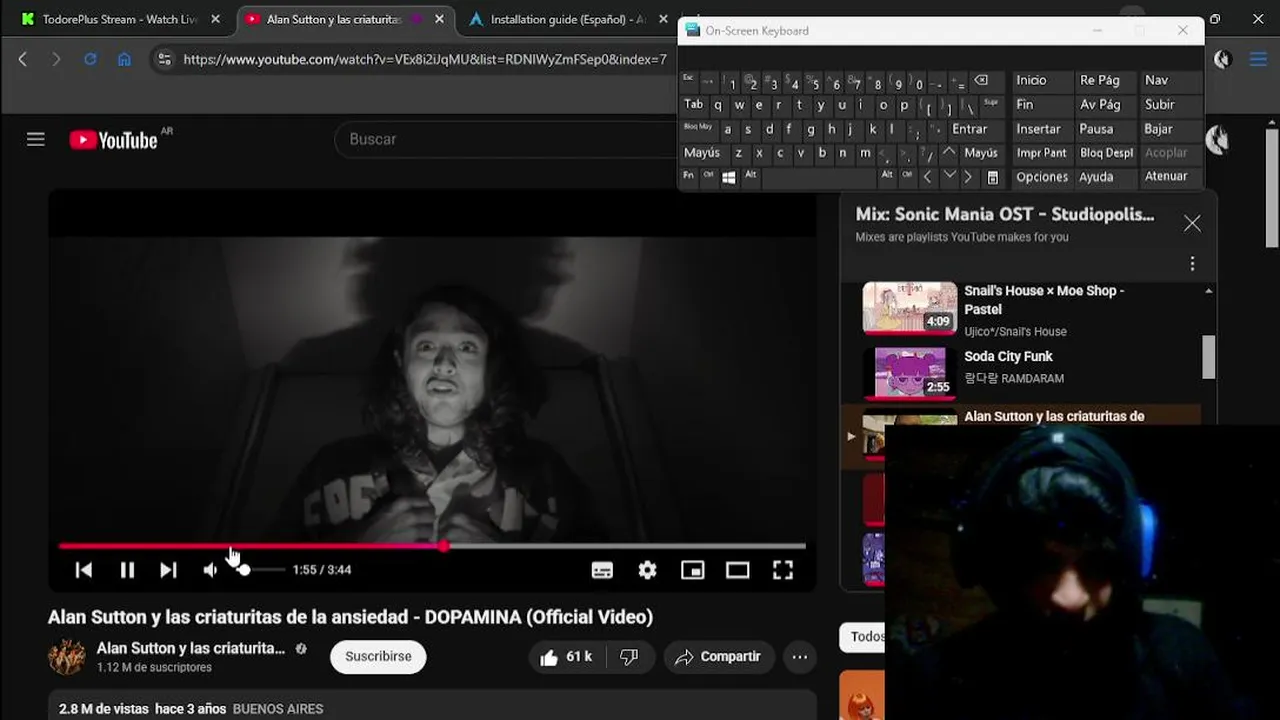Viewport: 1280px width, 720px height.
Task: Switch to theater mode view
Action: 738,570
